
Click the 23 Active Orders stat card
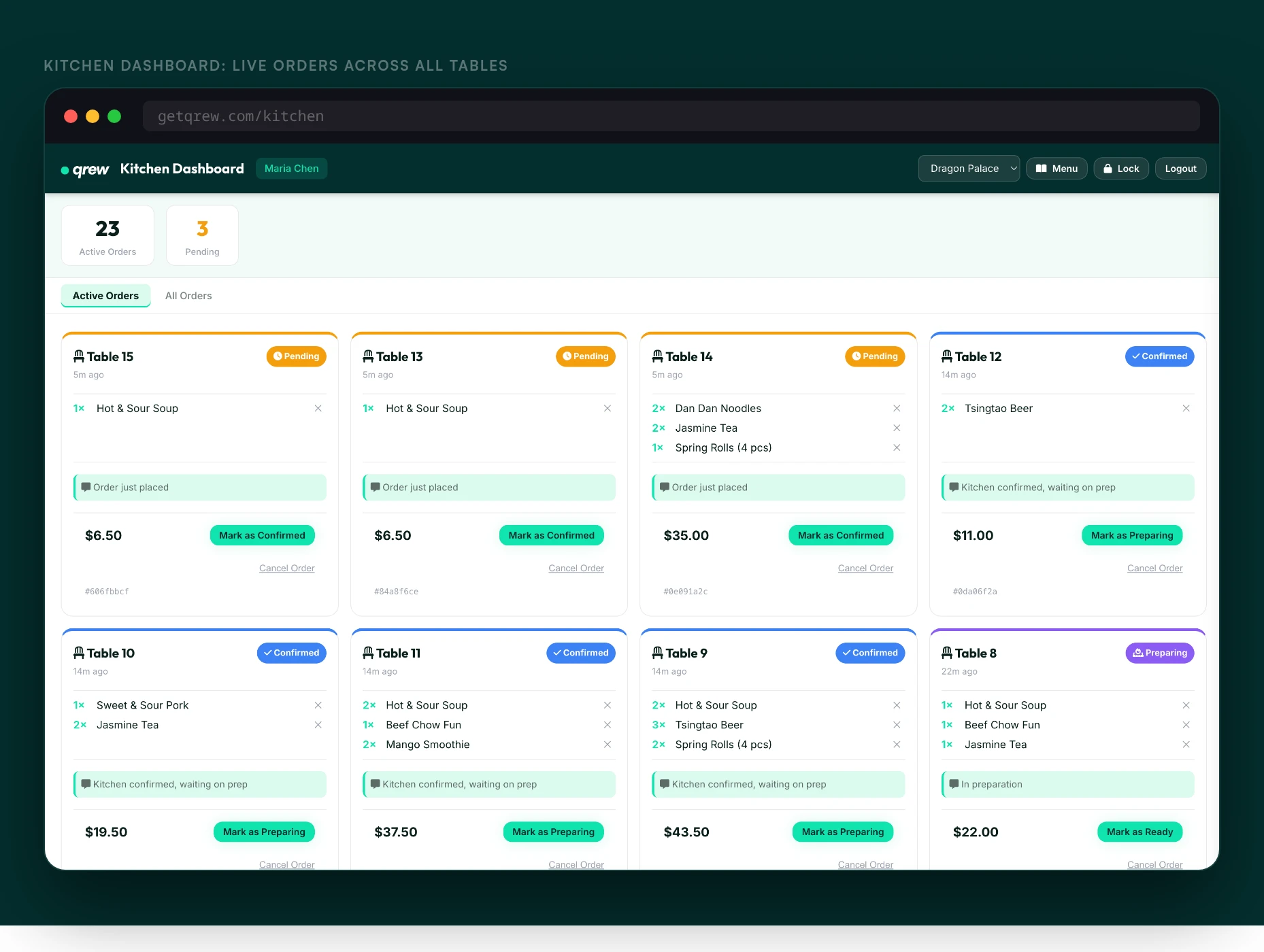pyautogui.click(x=107, y=235)
